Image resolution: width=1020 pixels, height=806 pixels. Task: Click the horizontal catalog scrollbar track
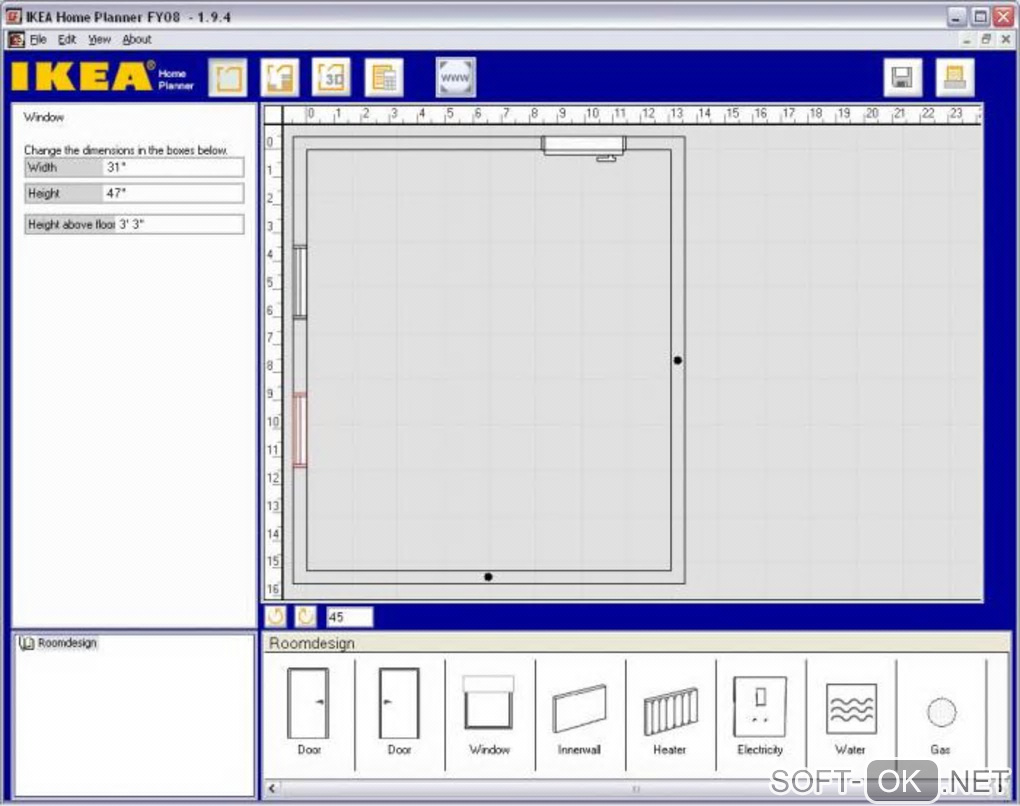click(x=636, y=788)
